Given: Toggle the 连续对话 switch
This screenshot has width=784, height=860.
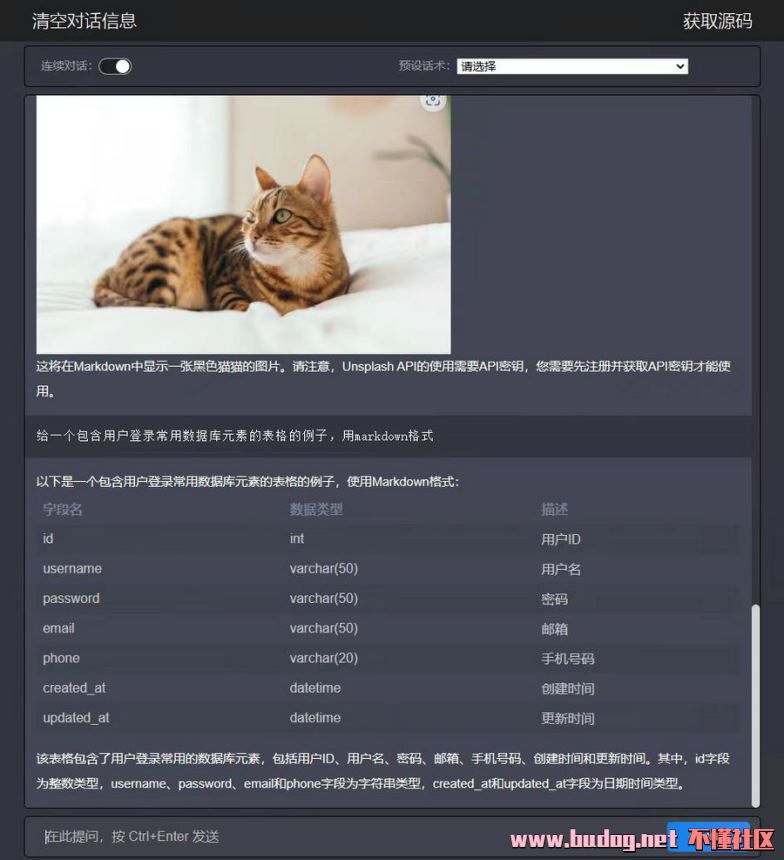Looking at the screenshot, I should (x=115, y=66).
